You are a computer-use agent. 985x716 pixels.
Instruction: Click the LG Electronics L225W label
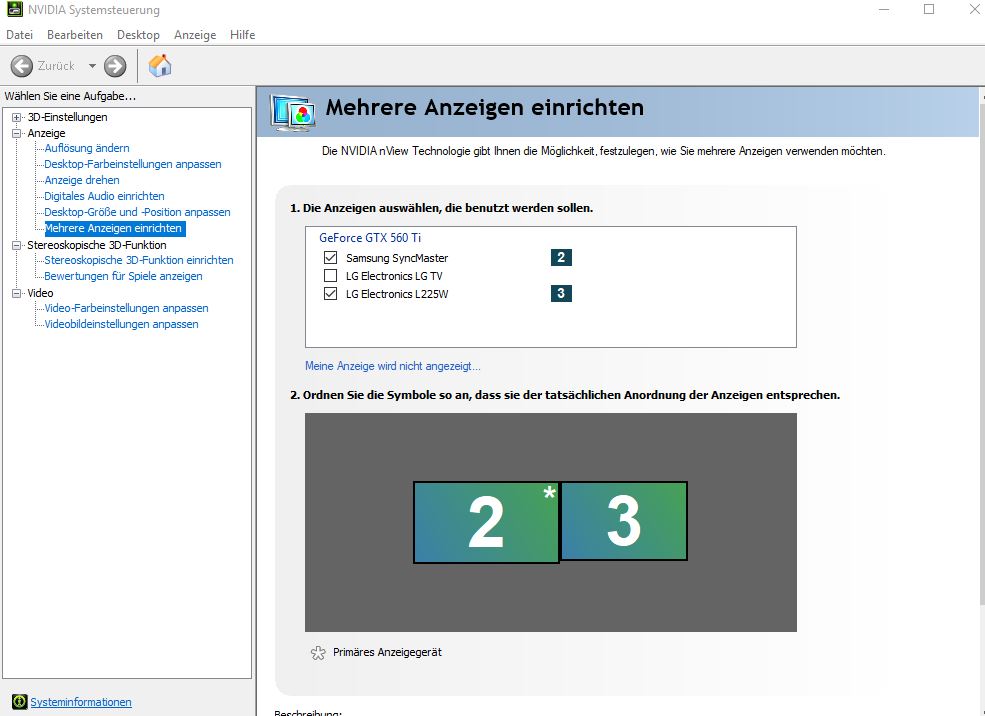coord(397,294)
